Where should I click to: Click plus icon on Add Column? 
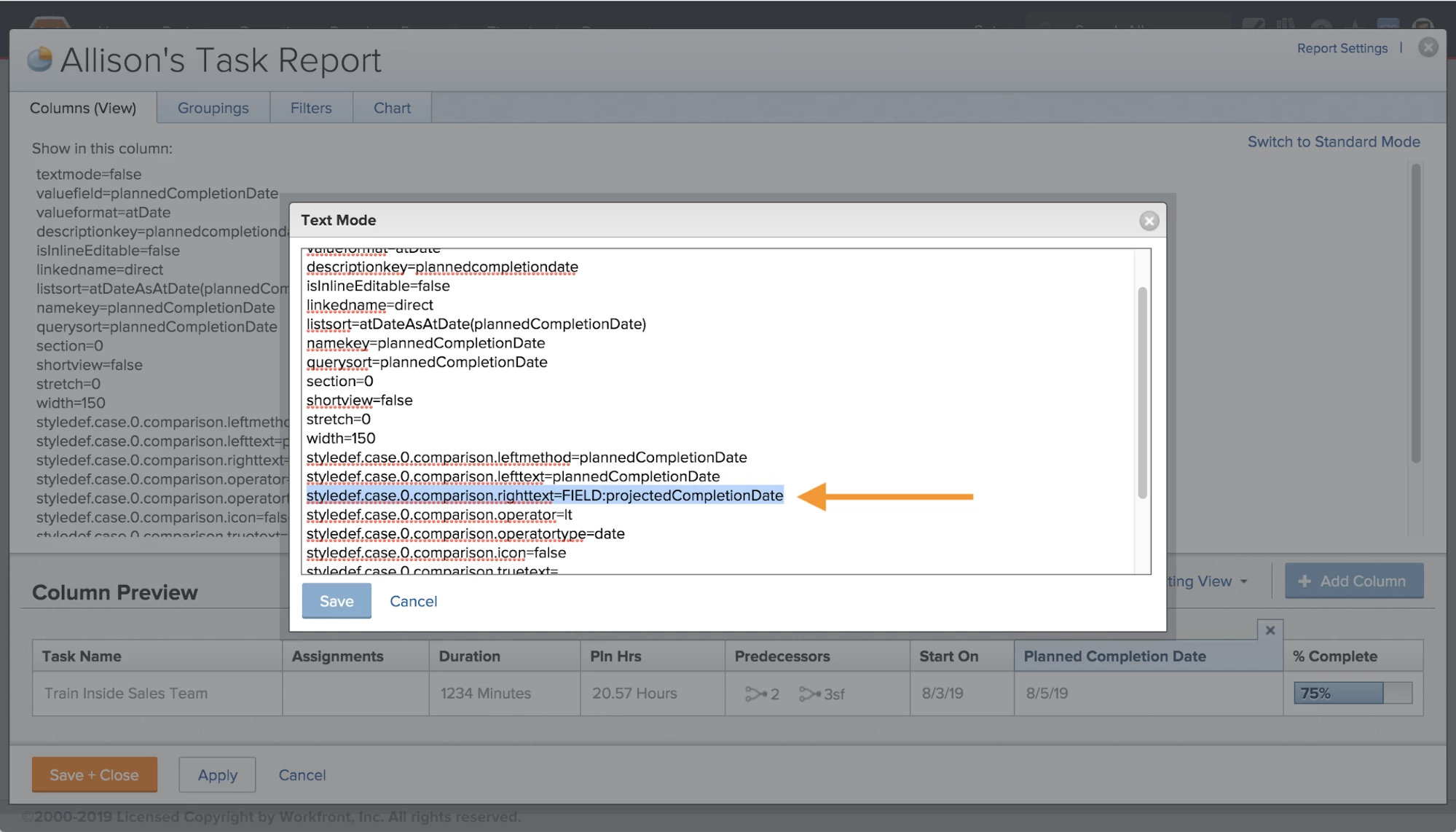point(1305,581)
